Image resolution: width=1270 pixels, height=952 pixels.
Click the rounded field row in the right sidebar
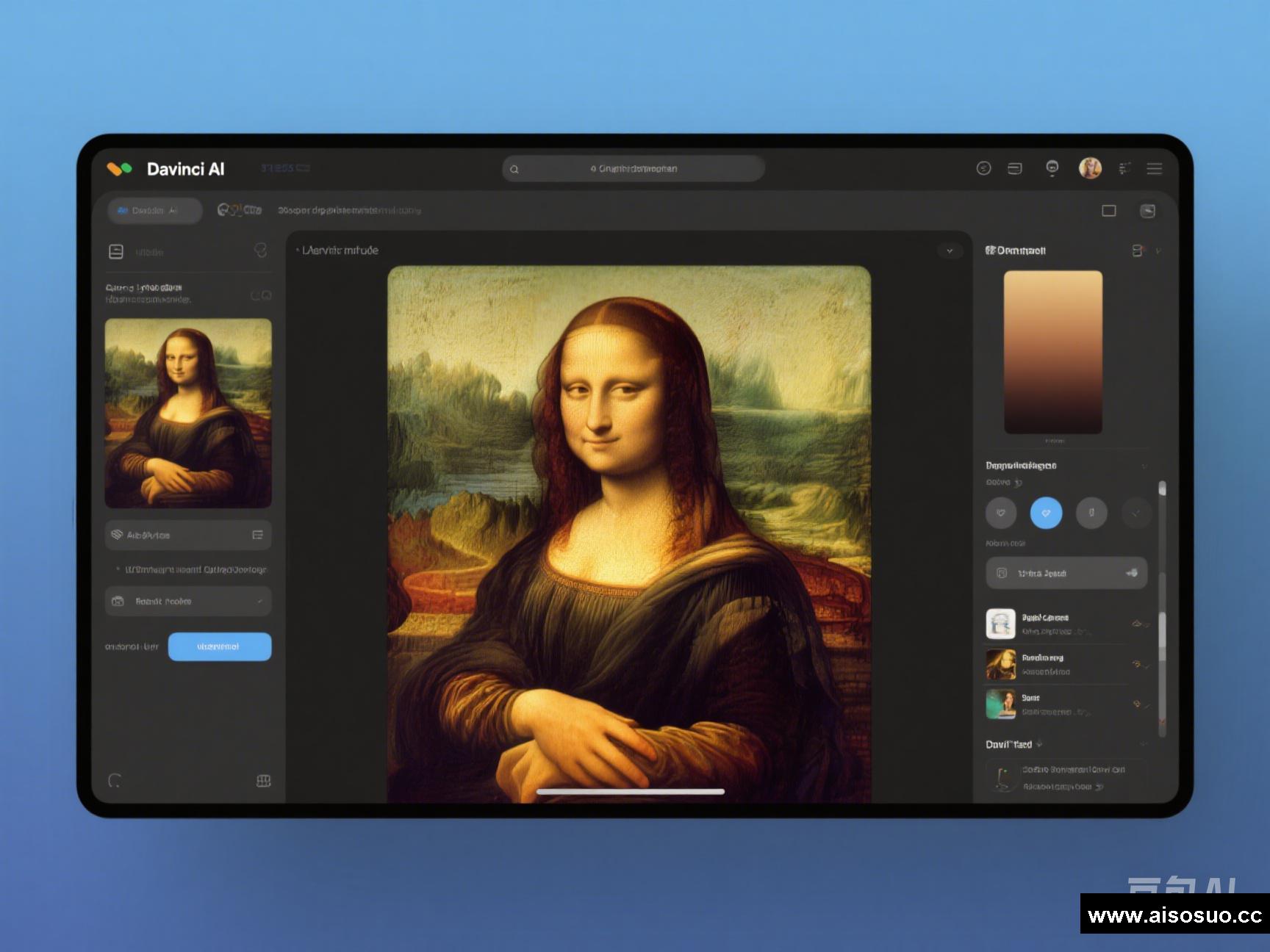[1066, 573]
